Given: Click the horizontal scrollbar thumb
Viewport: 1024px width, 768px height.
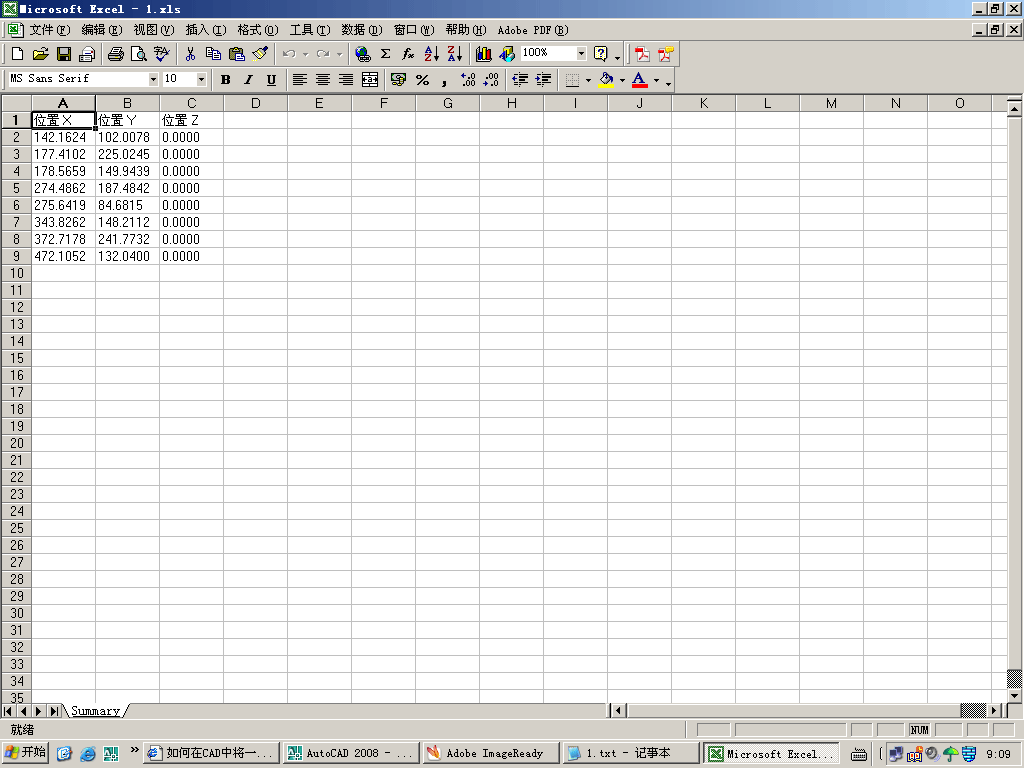Looking at the screenshot, I should (x=973, y=711).
